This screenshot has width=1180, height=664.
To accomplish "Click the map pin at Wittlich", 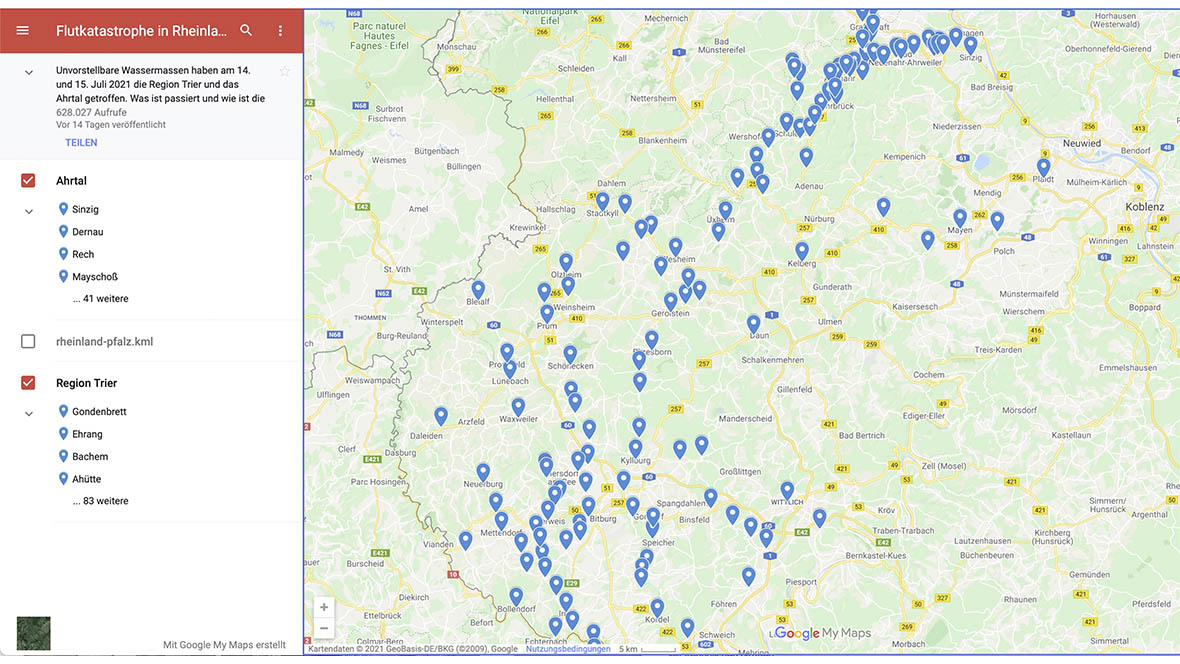I will (x=787, y=491).
